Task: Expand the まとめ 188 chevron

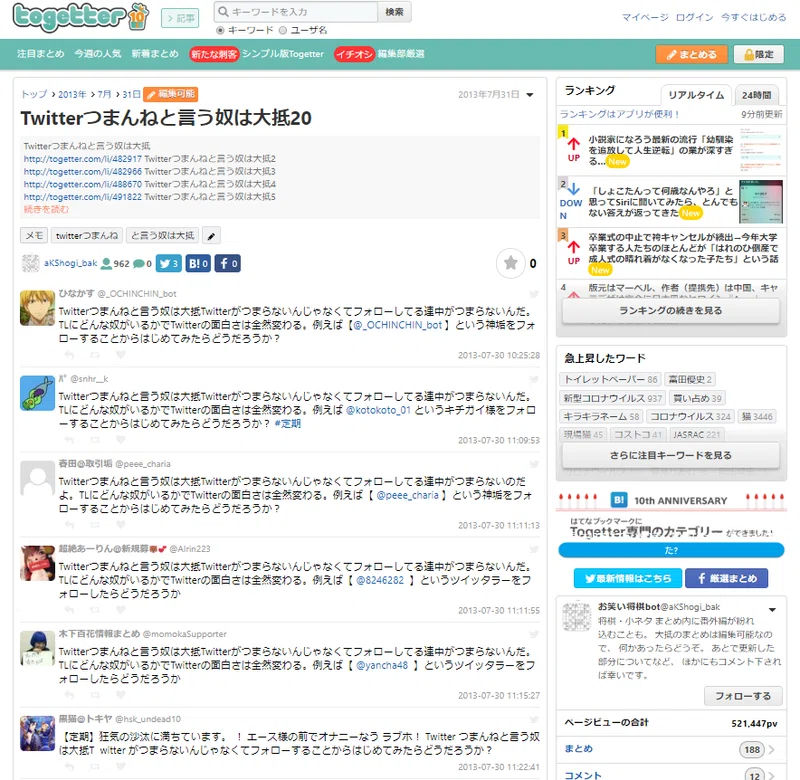Action: tap(772, 749)
